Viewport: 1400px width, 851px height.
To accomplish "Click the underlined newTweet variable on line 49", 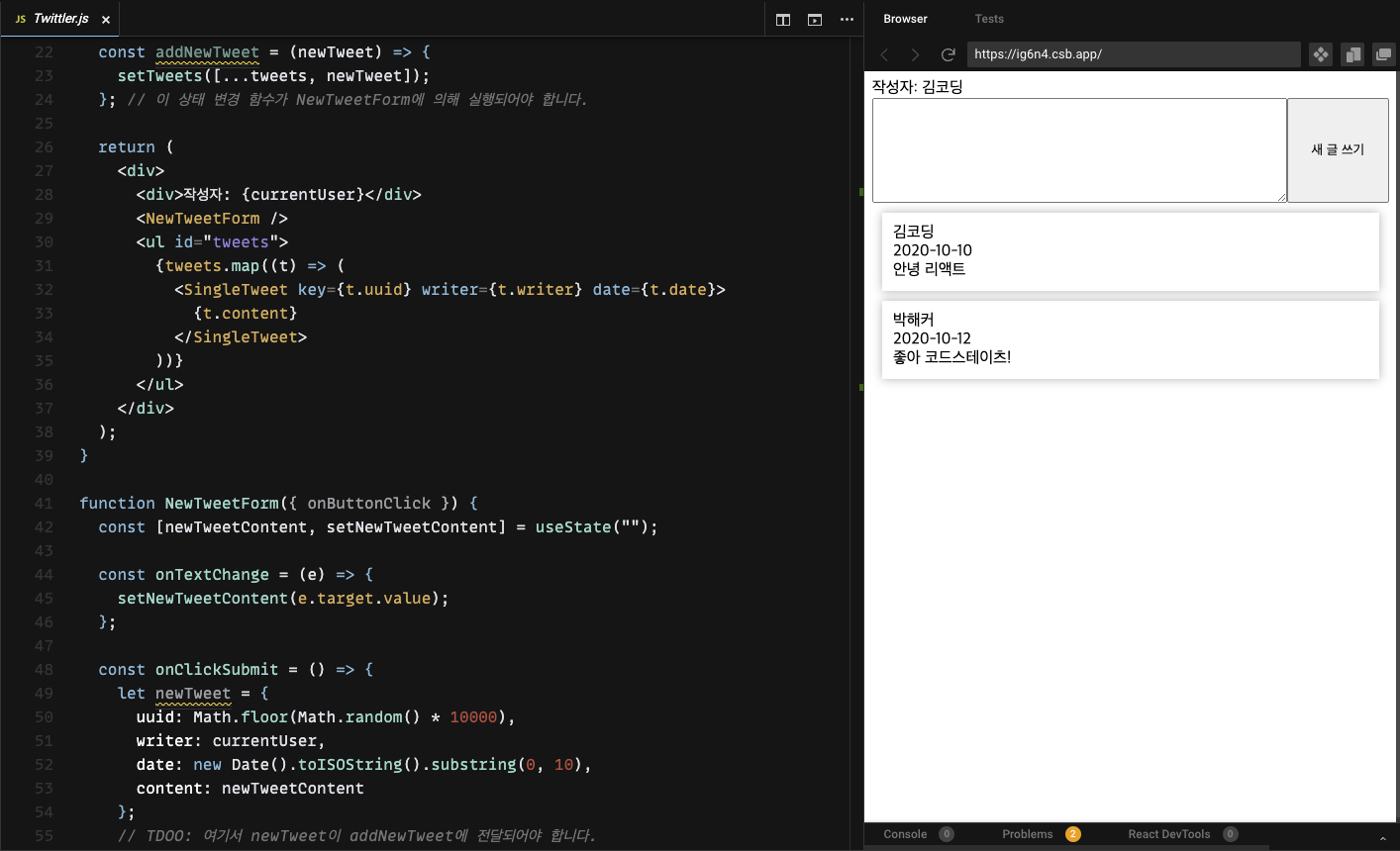I will (193, 694).
